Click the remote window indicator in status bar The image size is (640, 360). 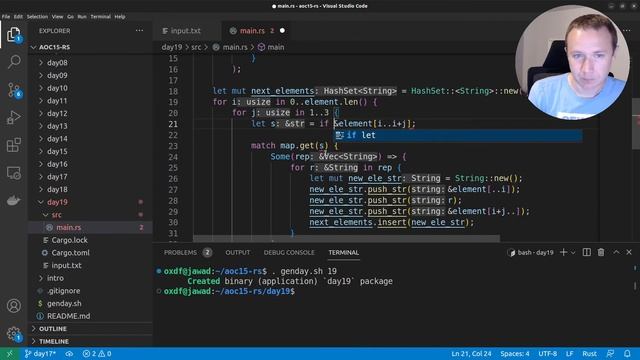click(x=9, y=353)
